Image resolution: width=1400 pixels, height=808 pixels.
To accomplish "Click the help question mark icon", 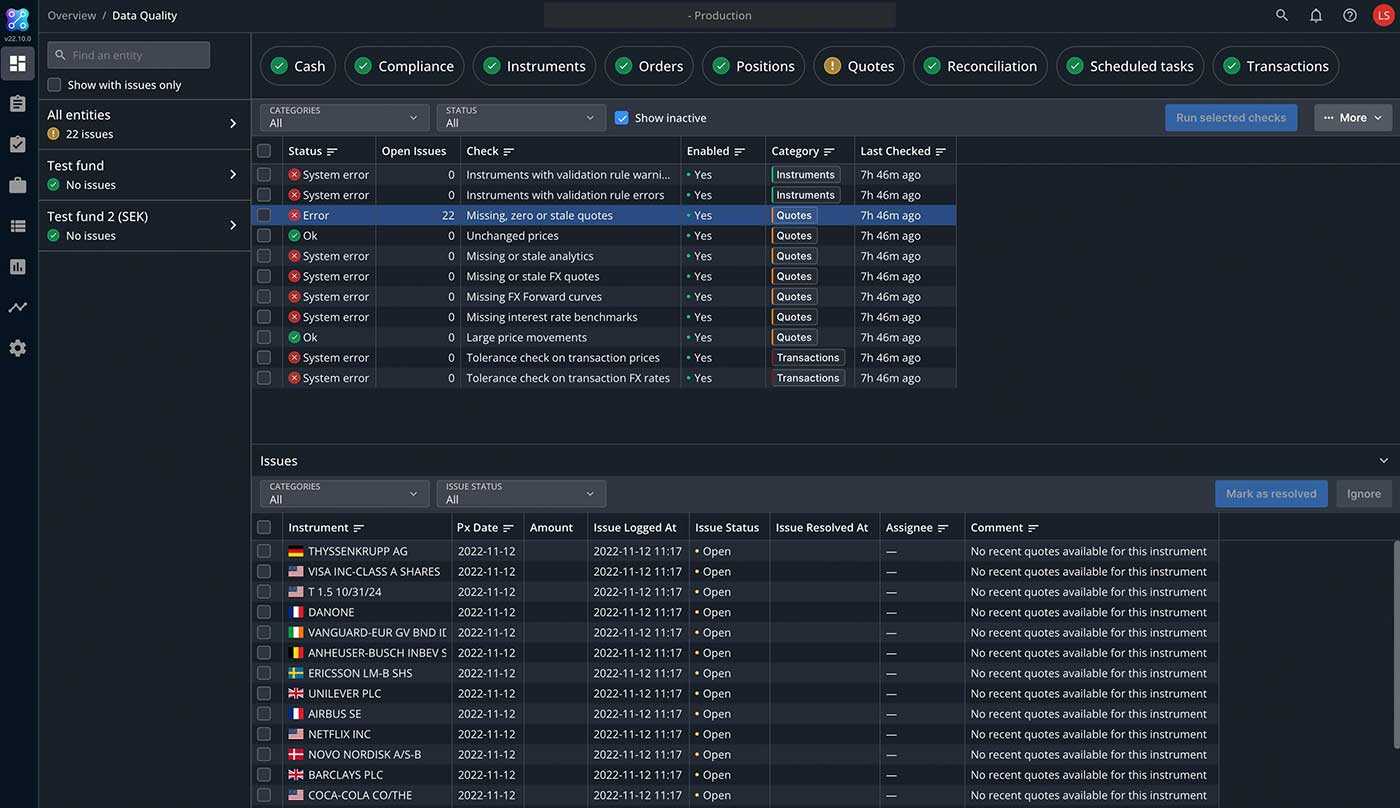I will tap(1349, 15).
